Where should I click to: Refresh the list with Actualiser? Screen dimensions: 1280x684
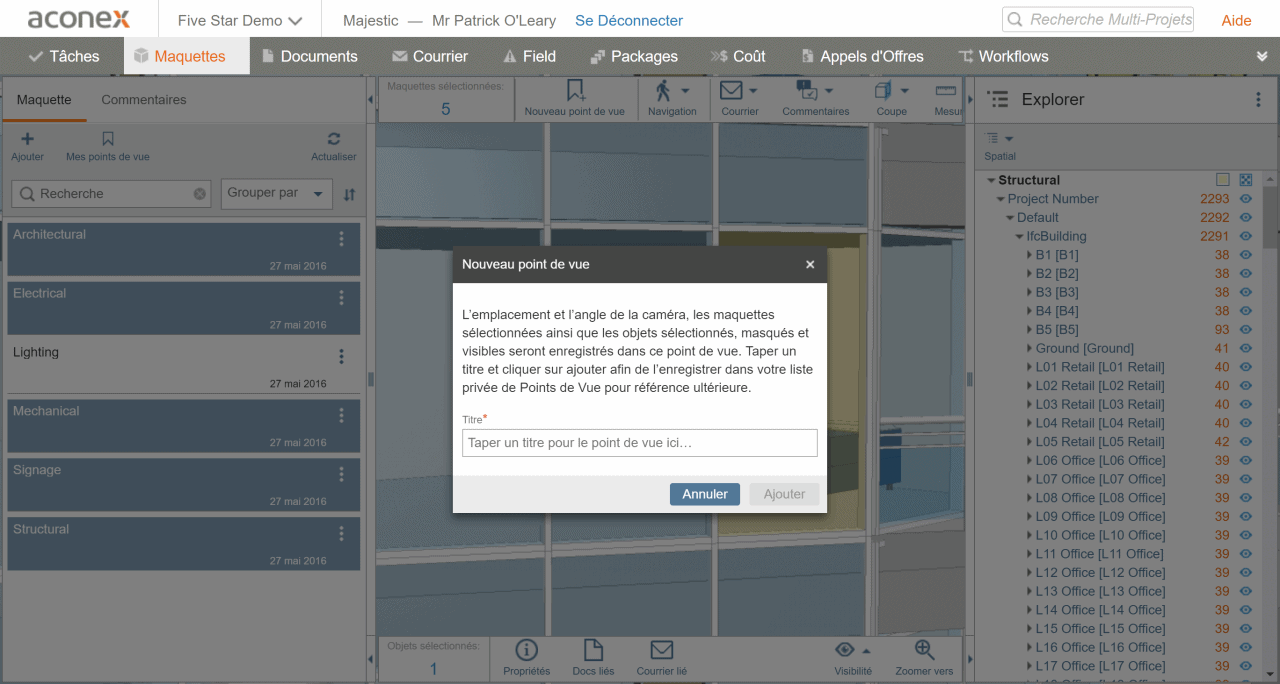pos(334,146)
